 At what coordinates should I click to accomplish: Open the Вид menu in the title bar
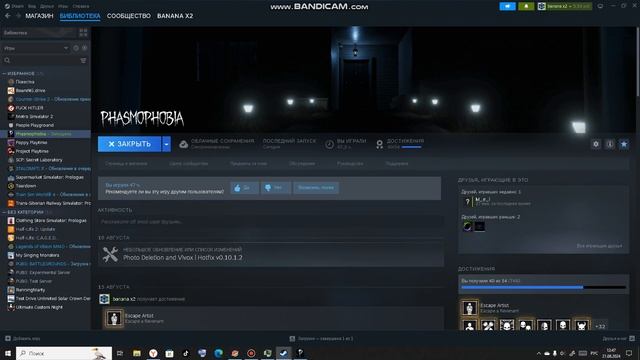[x=32, y=6]
